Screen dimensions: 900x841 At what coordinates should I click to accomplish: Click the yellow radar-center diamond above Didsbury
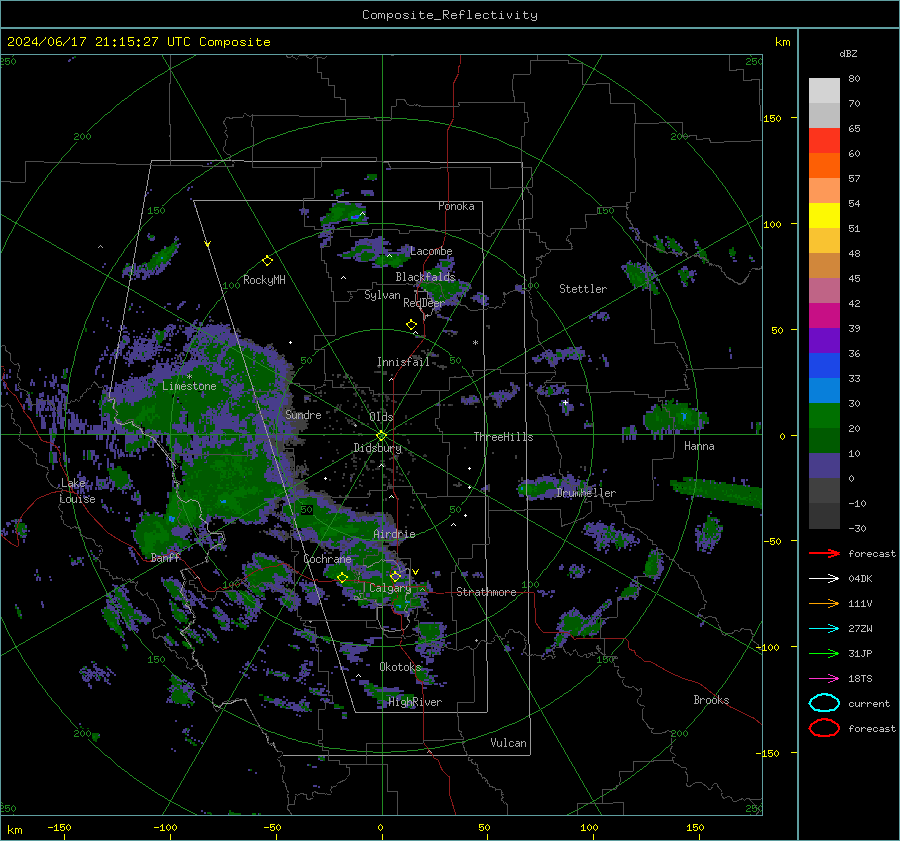381,436
